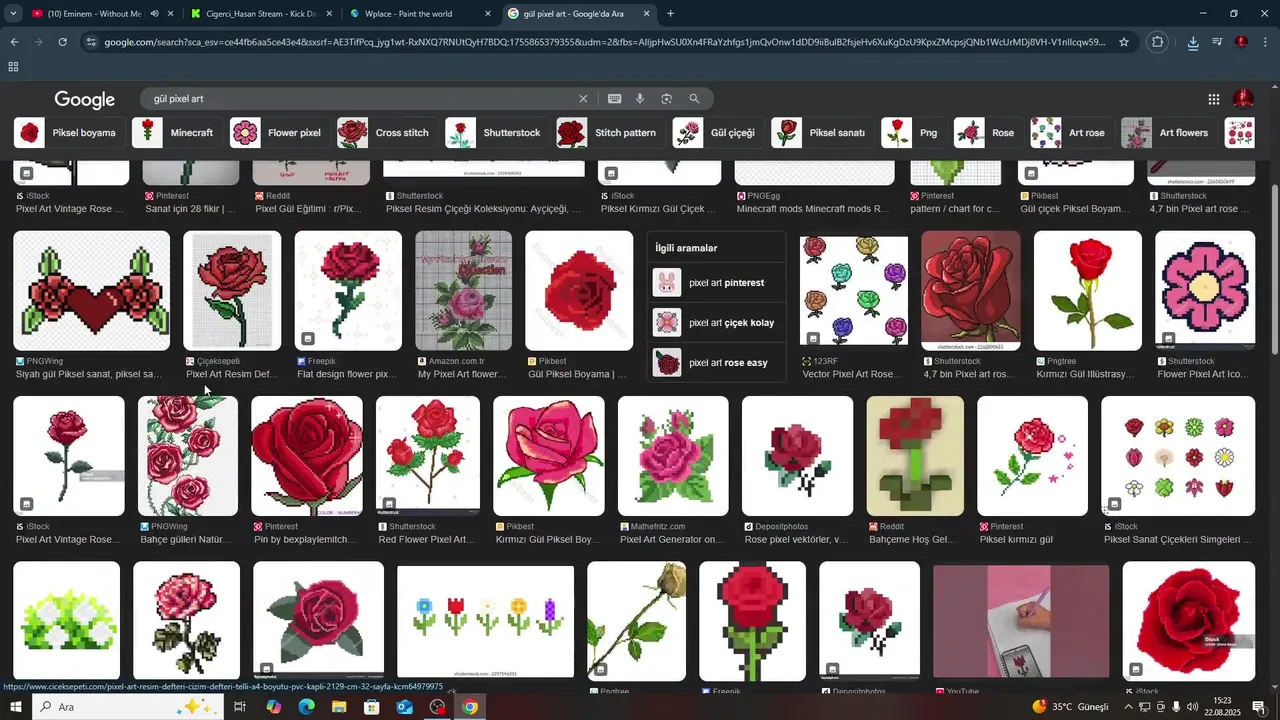The width and height of the screenshot is (1280, 720).
Task: Open related search pixel art pinterest
Action: click(715, 283)
